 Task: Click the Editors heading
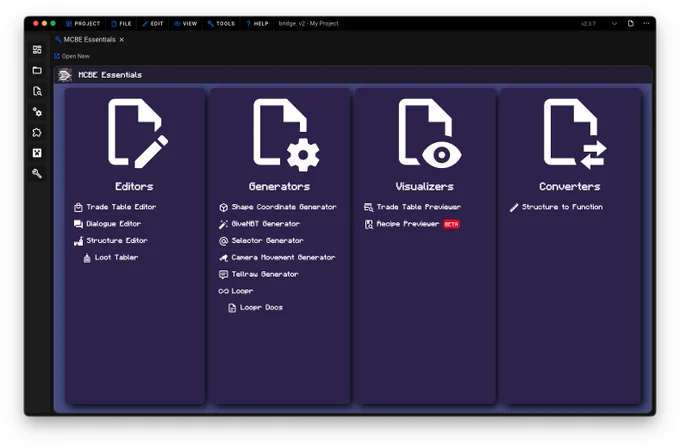(x=134, y=186)
